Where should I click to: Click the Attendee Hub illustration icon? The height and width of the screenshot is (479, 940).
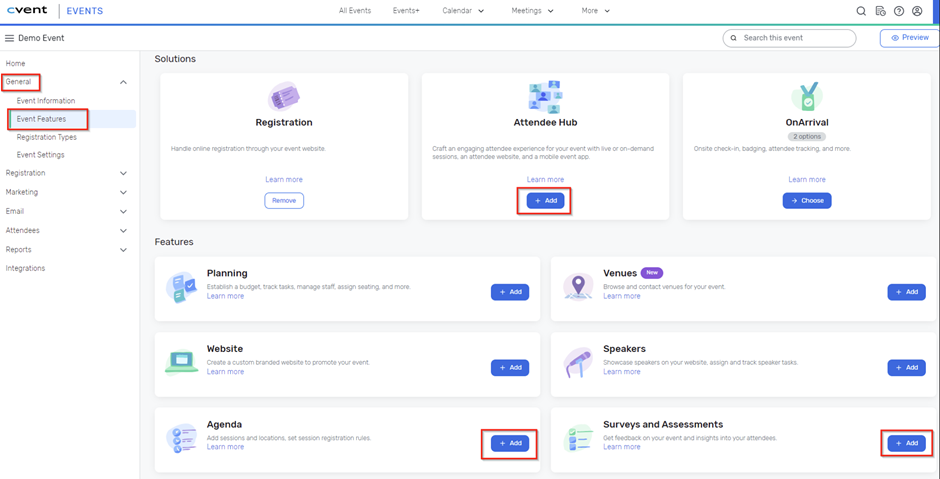tap(546, 97)
